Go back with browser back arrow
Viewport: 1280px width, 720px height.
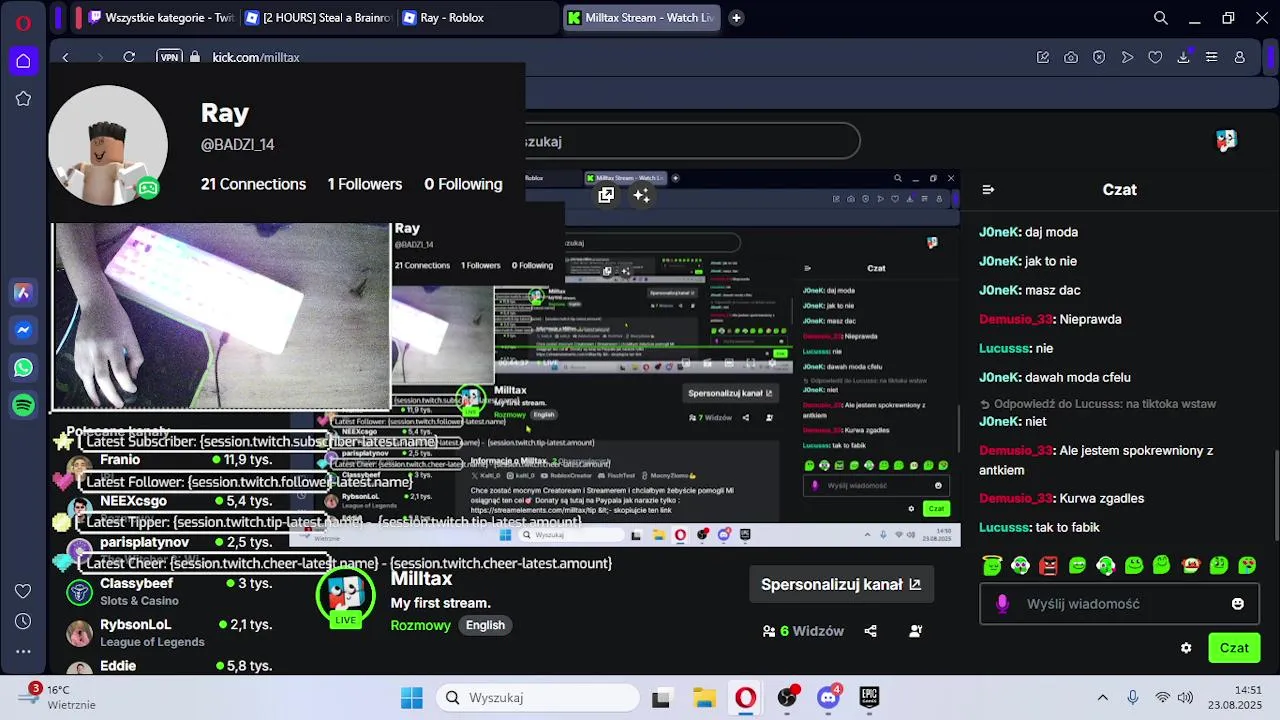pyautogui.click(x=65, y=57)
